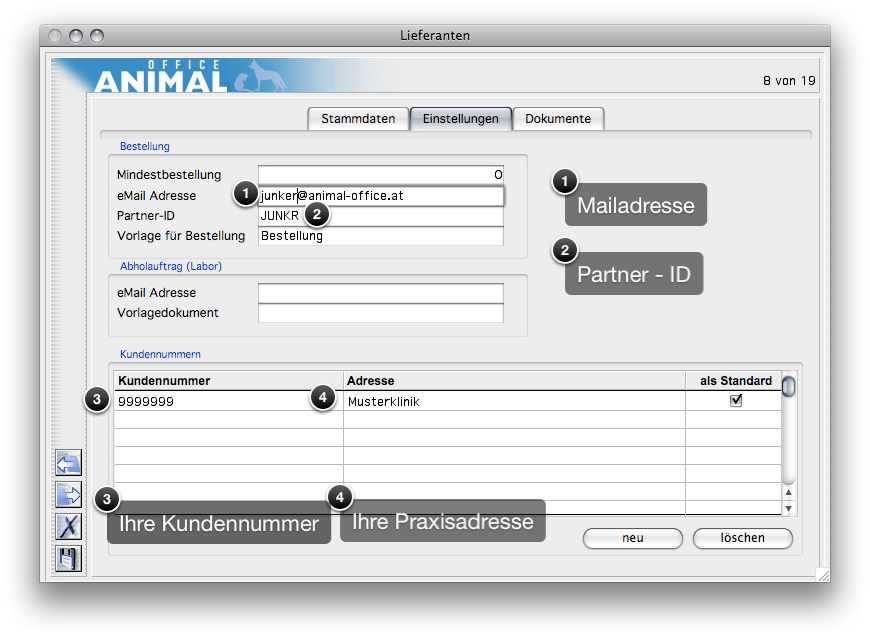The width and height of the screenshot is (870, 637).
Task: Uncheck the 'als Standard' checkbox for Musterklinik
Action: pyautogui.click(x=736, y=401)
